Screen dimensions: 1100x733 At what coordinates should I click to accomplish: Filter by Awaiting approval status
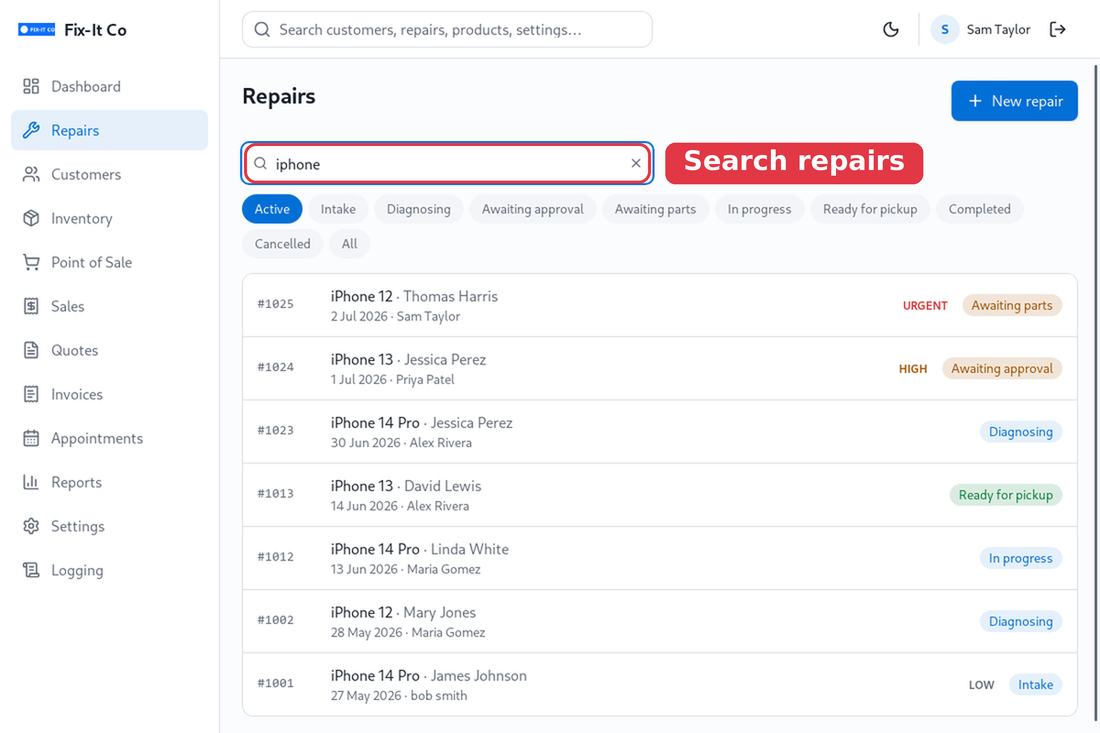532,209
